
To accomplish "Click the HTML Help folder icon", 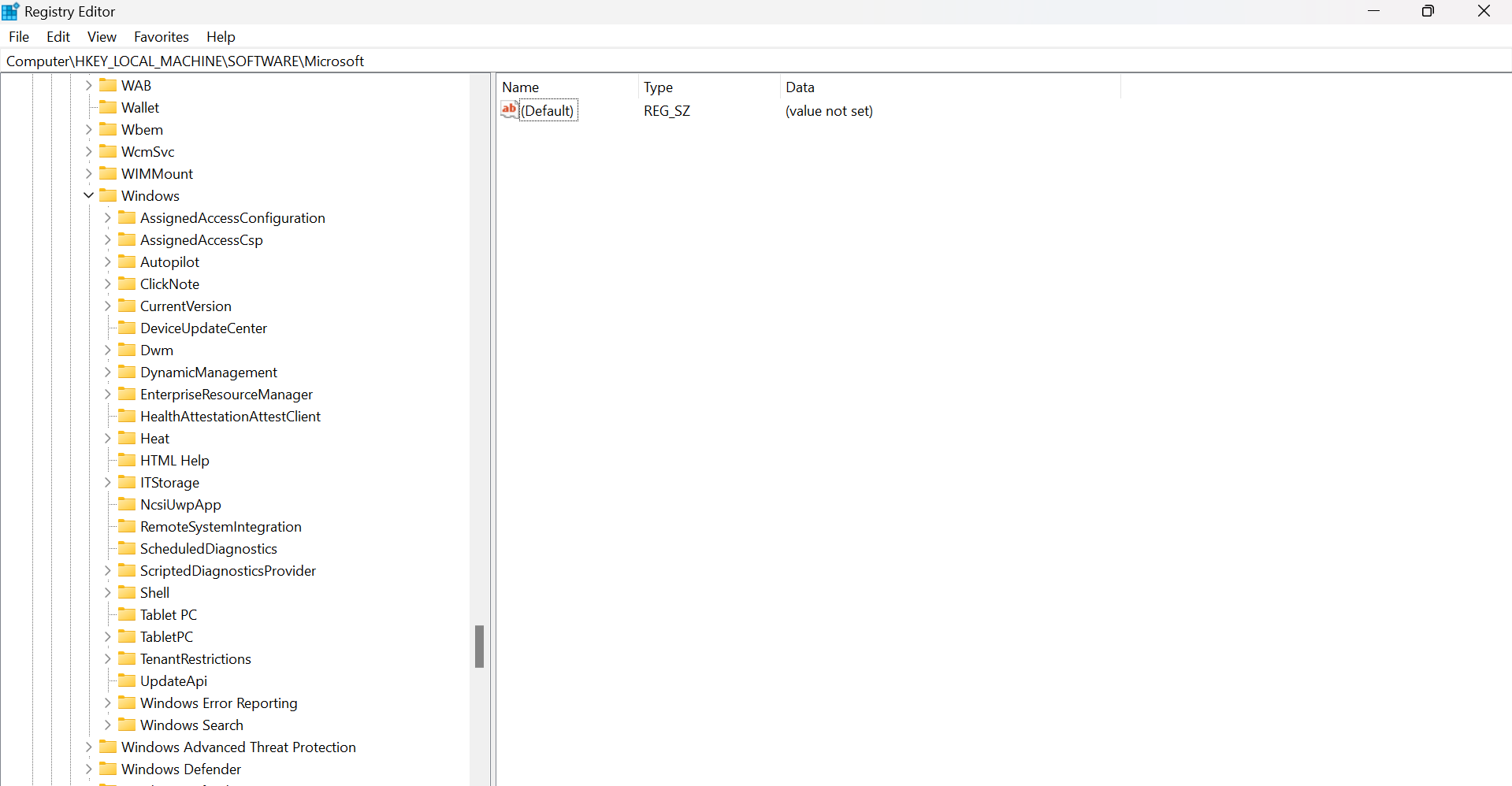I will 127,460.
